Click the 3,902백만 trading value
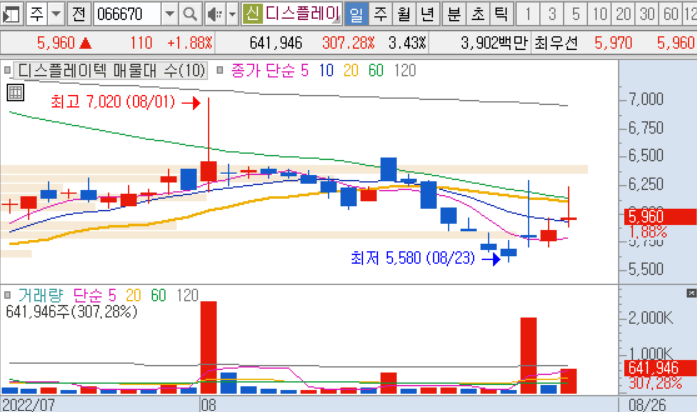697x412 pixels. tap(494, 43)
